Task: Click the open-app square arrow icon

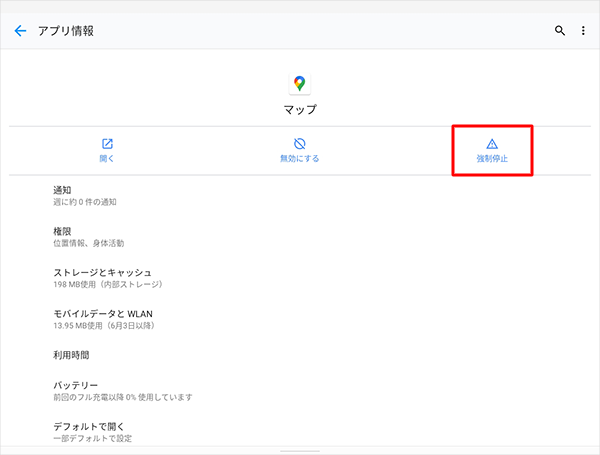Action: coord(108,143)
